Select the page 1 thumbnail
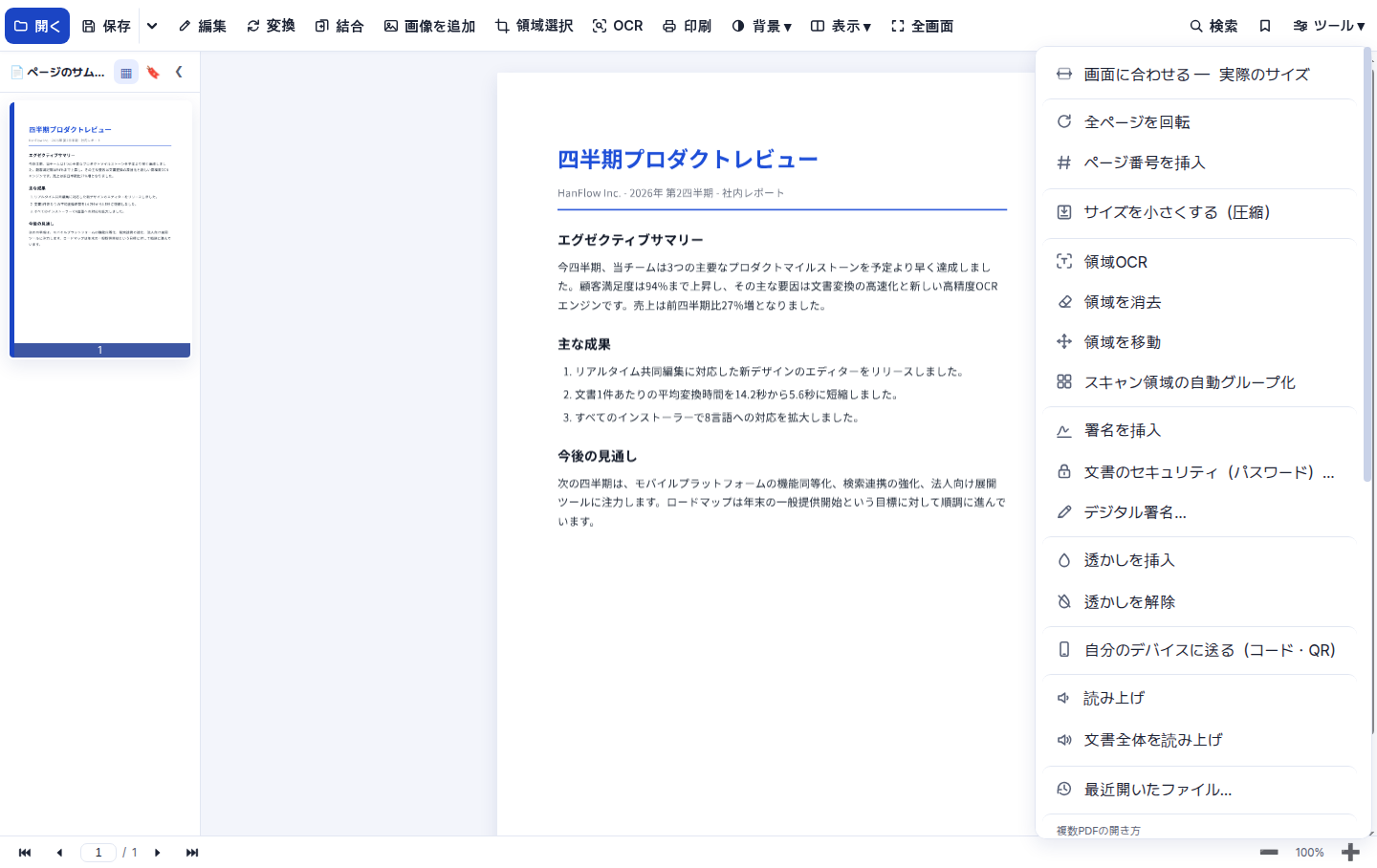Screen dimensions: 1377x868 [x=100, y=229]
